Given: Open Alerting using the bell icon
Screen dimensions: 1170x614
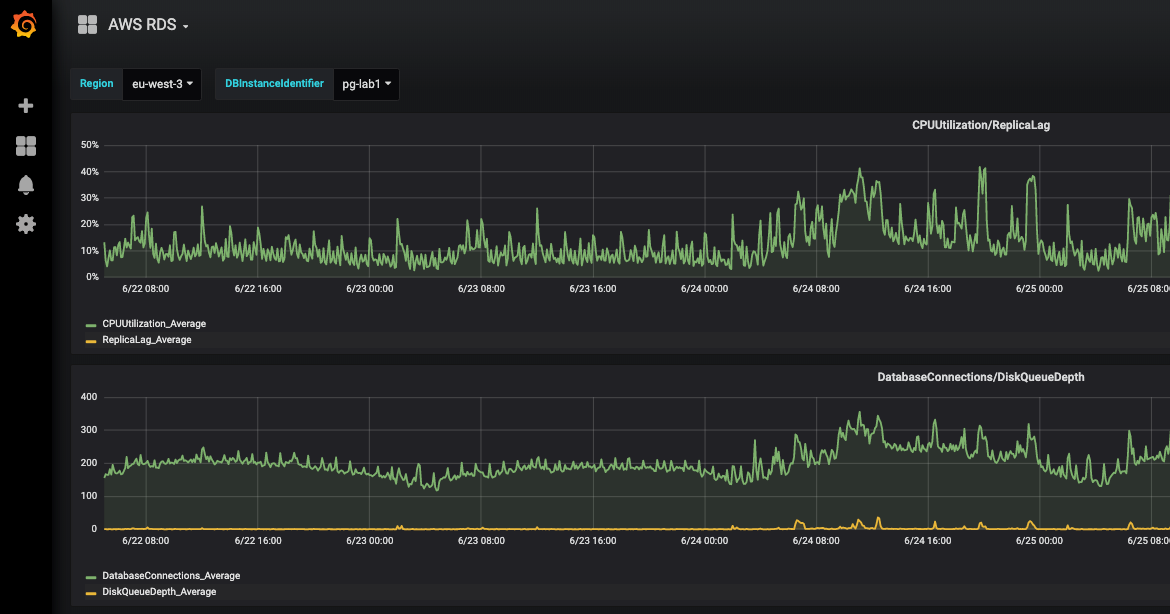Looking at the screenshot, I should [x=25, y=184].
